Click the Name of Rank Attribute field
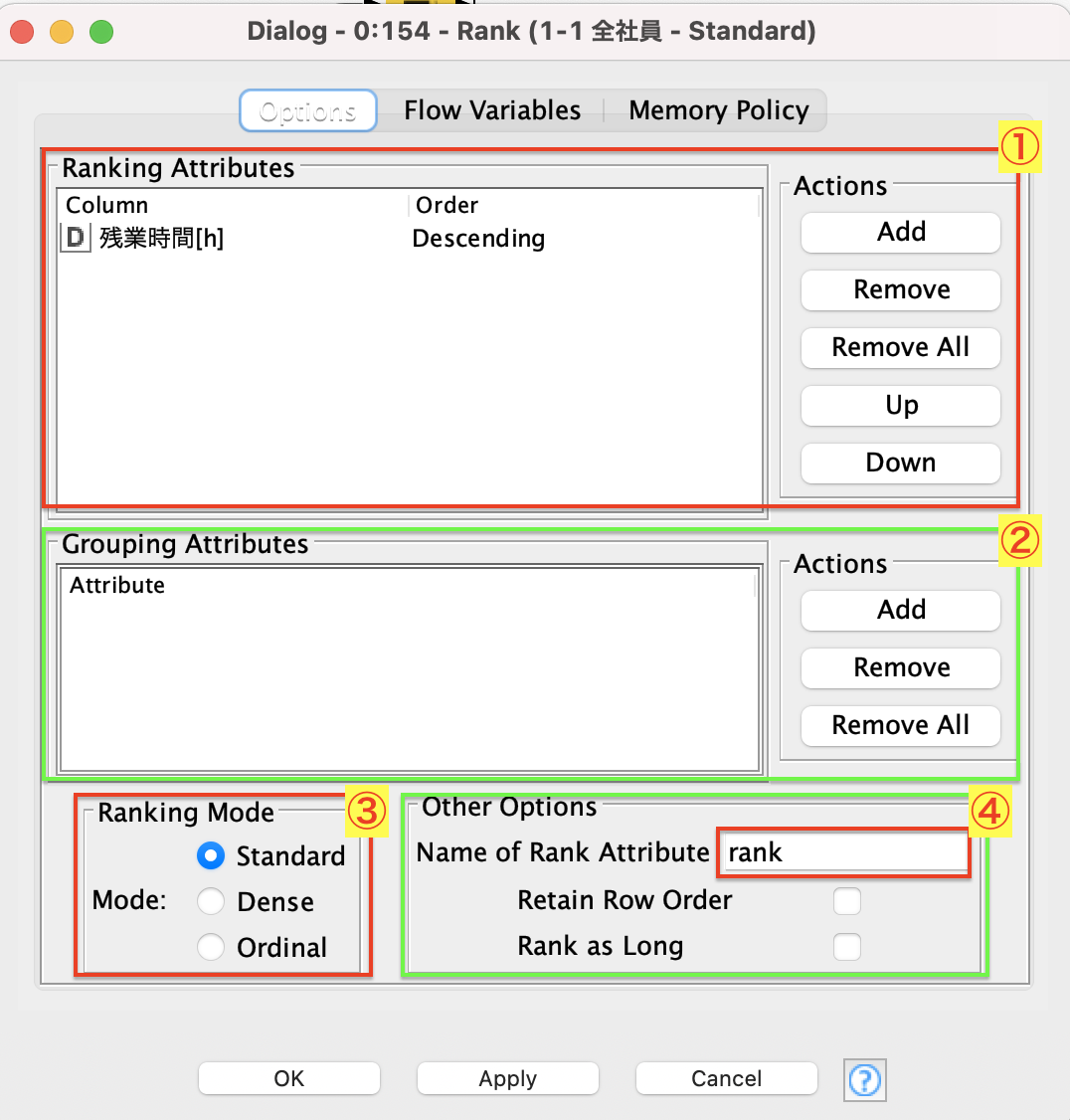 [x=843, y=852]
